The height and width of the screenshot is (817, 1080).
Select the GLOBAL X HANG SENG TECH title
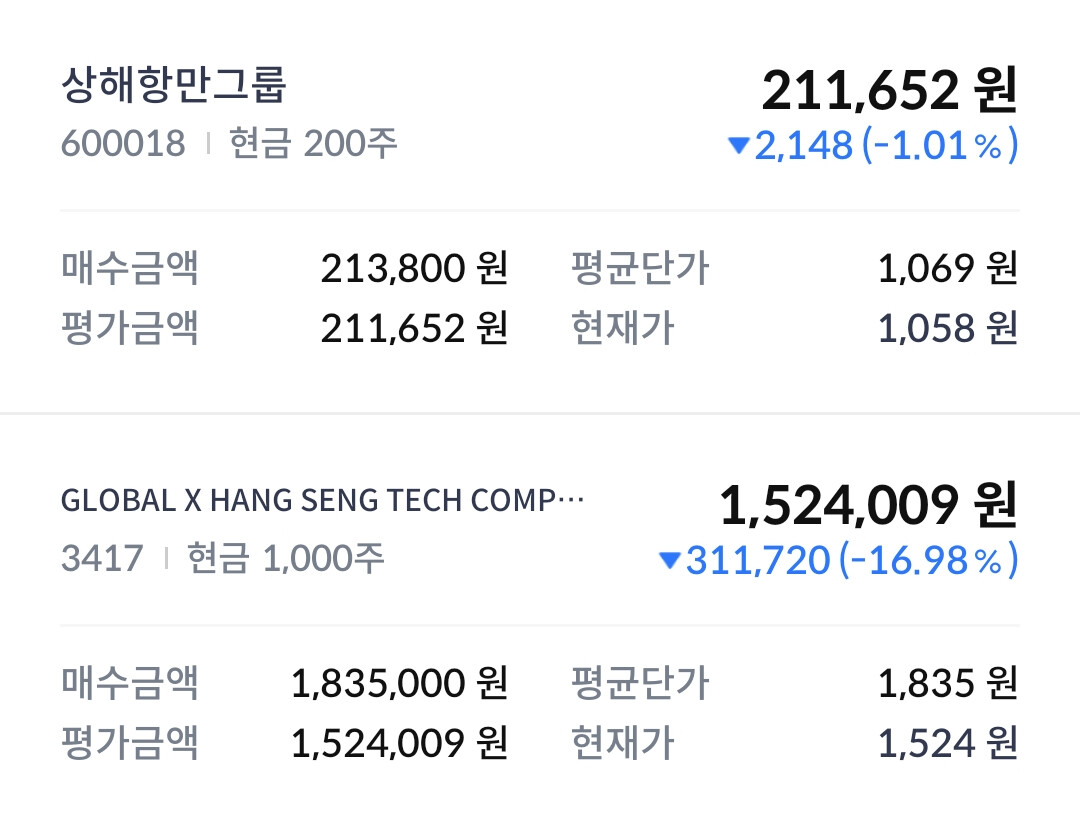tap(322, 501)
